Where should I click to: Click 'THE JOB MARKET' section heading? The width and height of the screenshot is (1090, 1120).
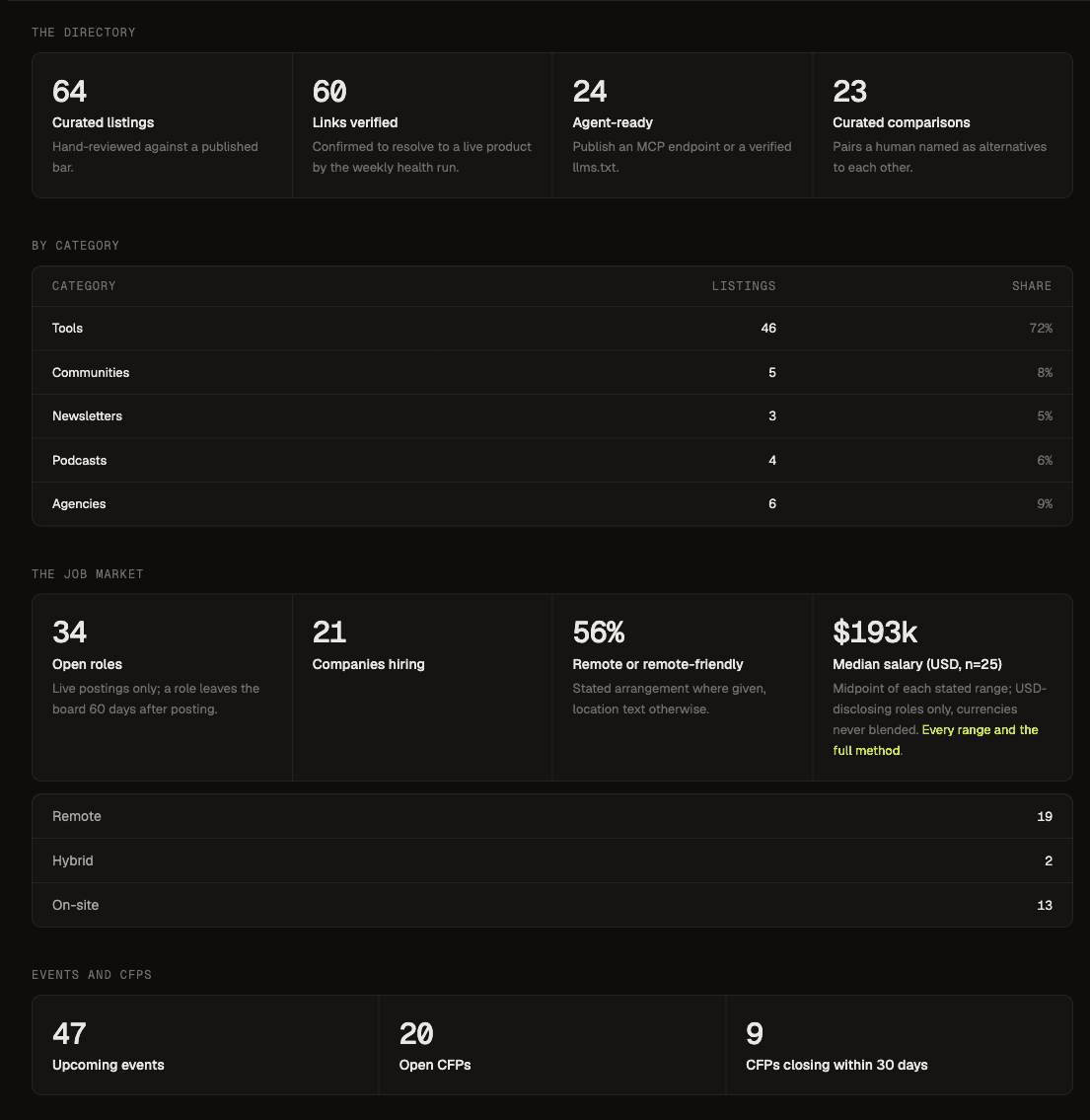pyautogui.click(x=87, y=574)
